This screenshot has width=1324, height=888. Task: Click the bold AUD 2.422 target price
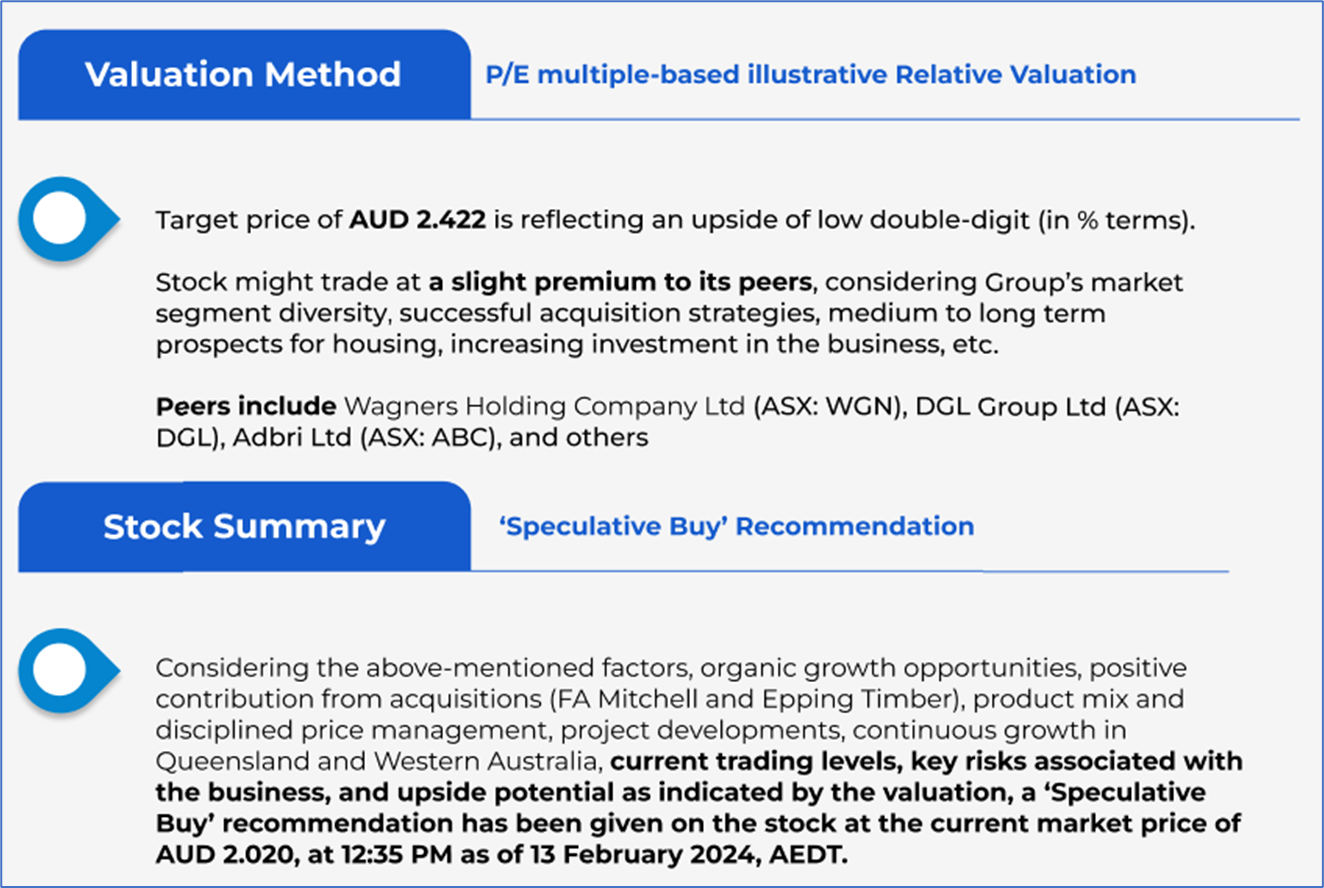(x=418, y=220)
